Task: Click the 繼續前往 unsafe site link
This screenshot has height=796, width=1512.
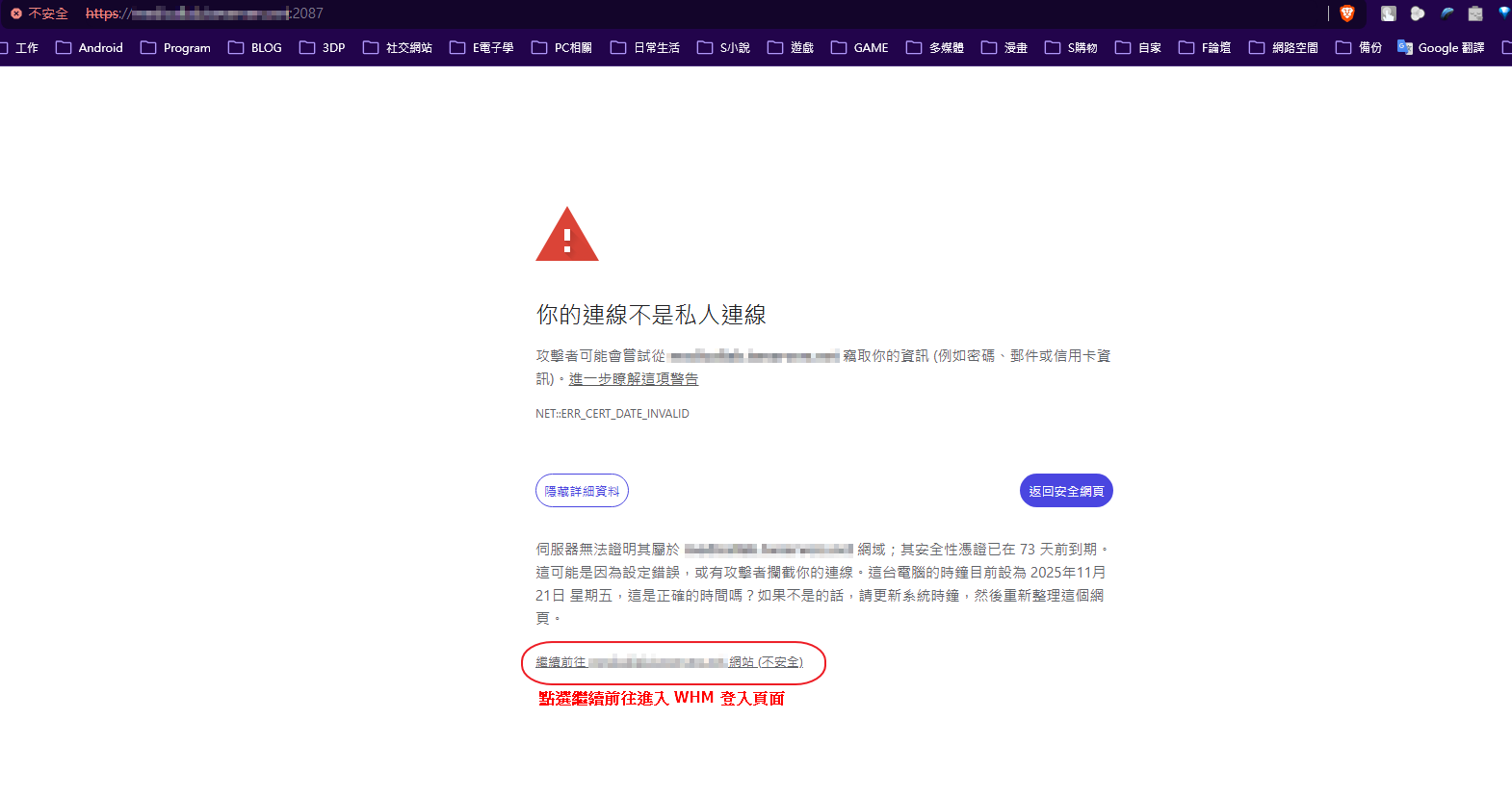Action: 668,662
